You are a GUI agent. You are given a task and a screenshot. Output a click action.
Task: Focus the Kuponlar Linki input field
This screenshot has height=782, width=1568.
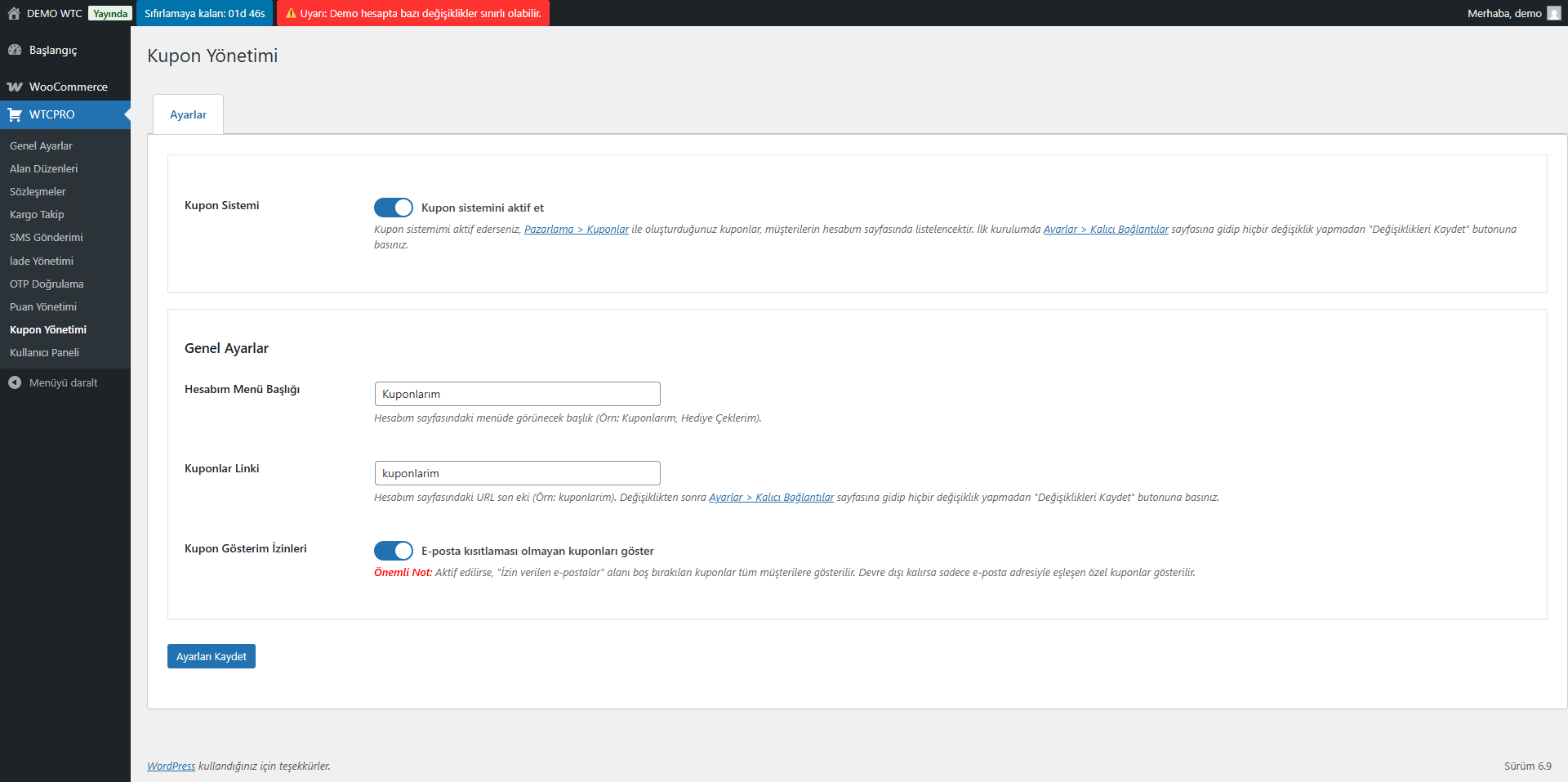point(517,473)
